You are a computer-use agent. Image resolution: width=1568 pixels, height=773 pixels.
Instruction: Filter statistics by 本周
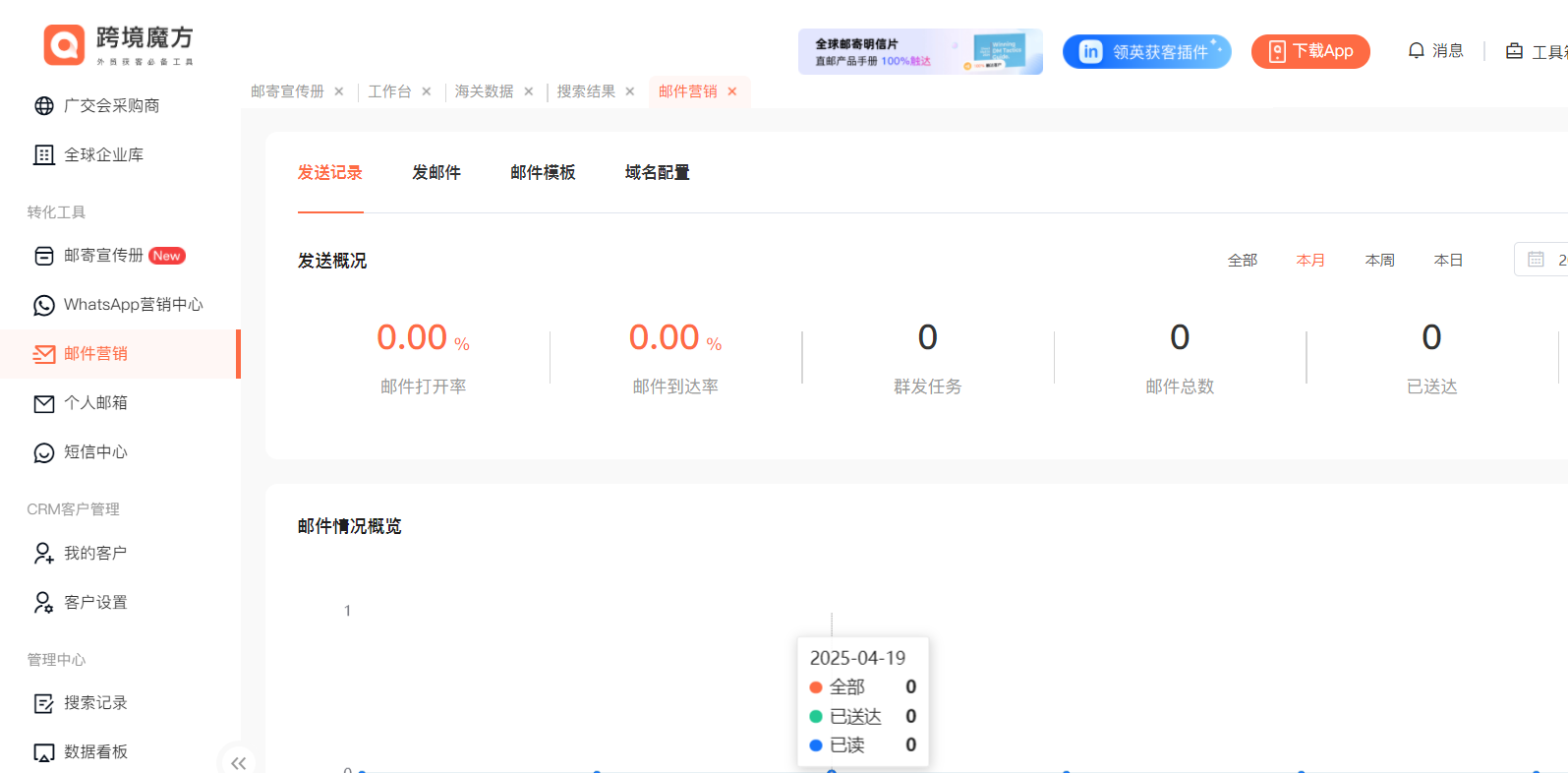click(x=1379, y=261)
